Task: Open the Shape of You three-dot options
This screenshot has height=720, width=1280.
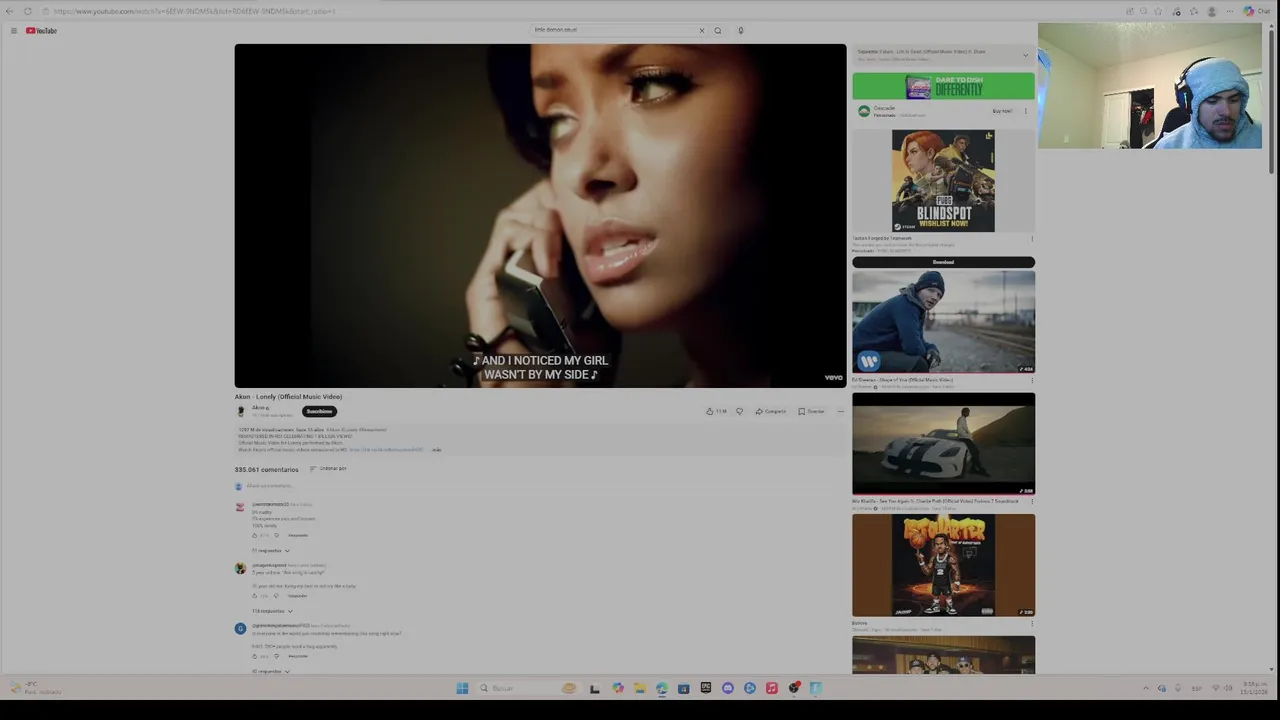Action: click(1032, 380)
